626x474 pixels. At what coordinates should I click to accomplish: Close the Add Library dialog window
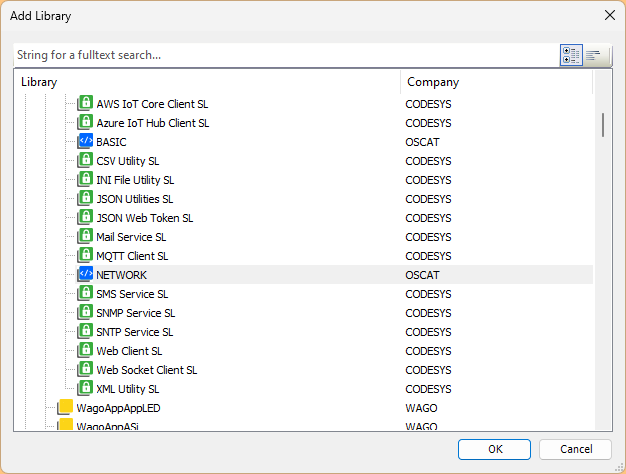(610, 16)
